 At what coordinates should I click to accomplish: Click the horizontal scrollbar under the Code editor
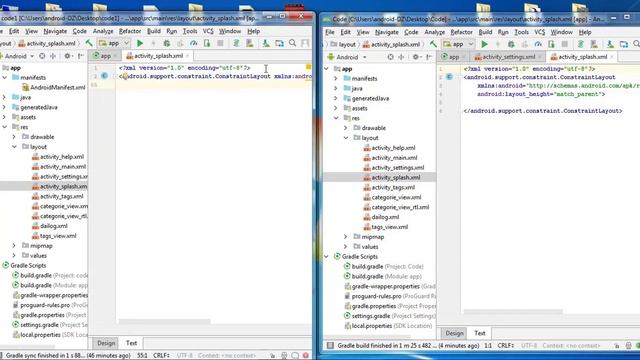click(513, 312)
